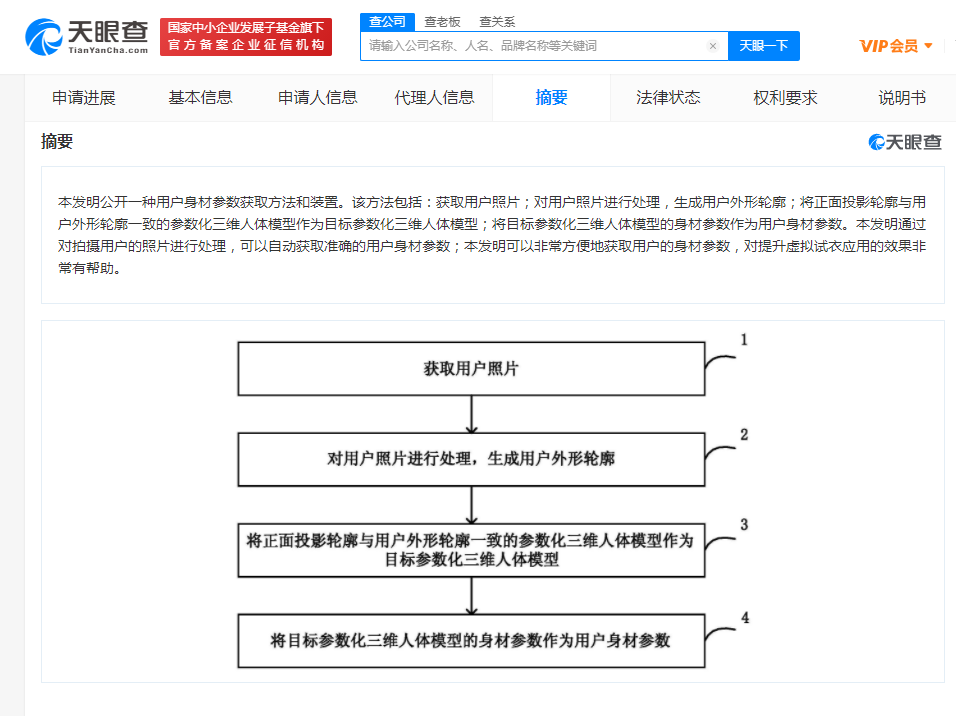Clear the search box with X icon
Screen dimensions: 956x716
click(x=712, y=46)
